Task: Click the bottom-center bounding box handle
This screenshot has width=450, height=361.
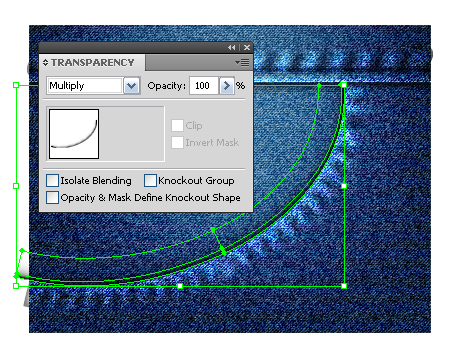Action: [x=180, y=286]
